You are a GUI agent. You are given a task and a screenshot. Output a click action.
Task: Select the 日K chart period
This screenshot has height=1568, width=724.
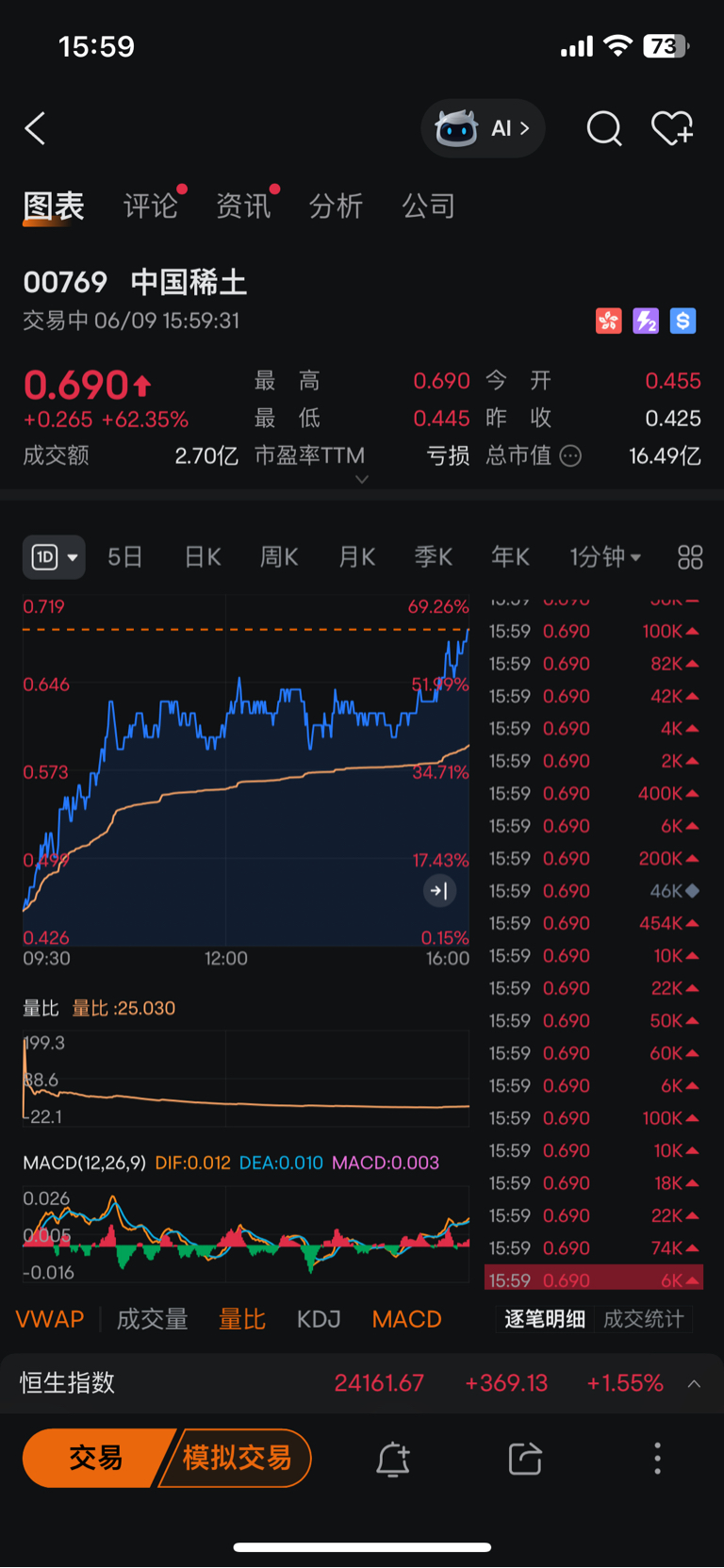203,557
